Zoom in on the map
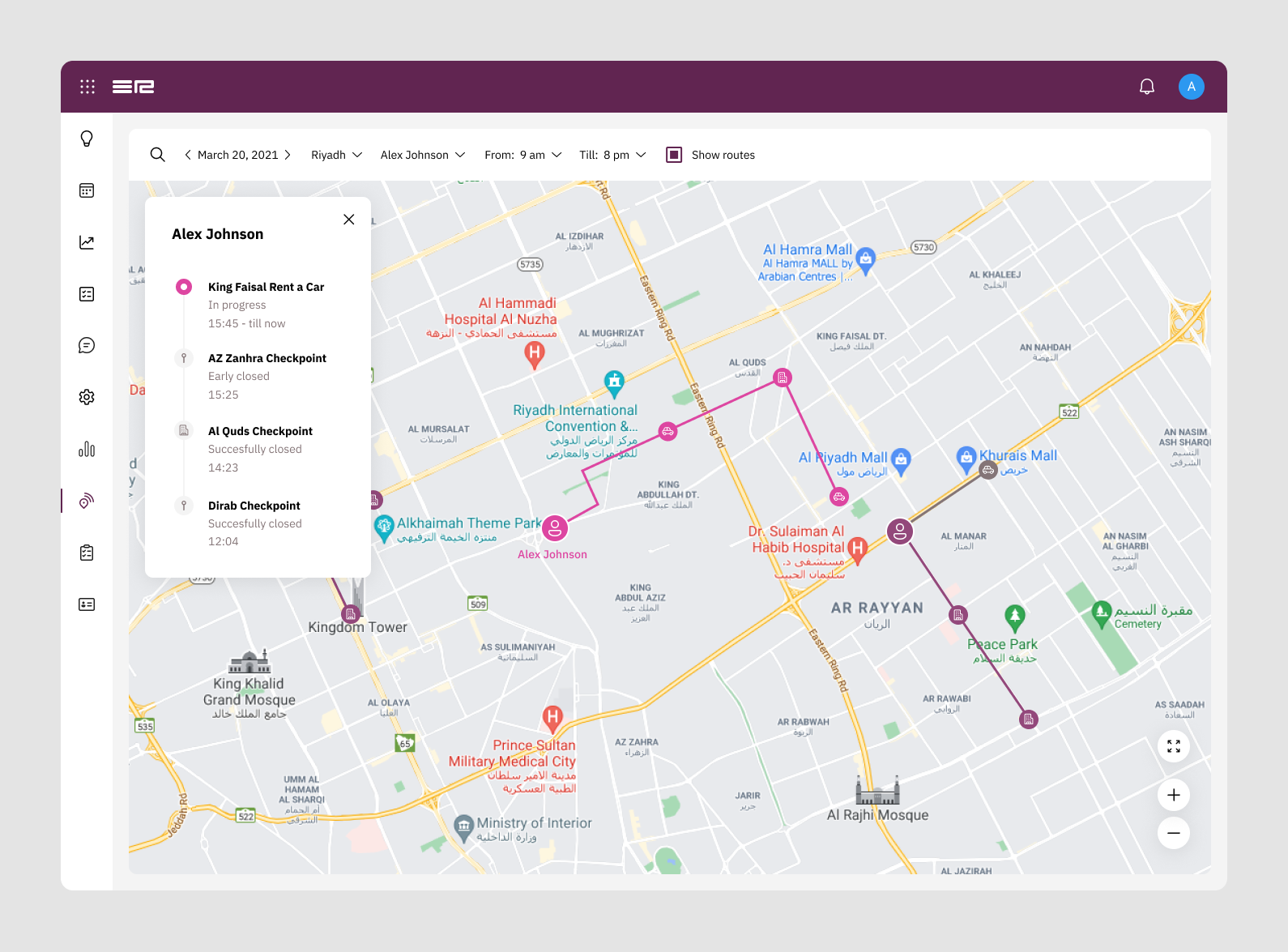Viewport: 1288px width, 952px height. pos(1174,795)
